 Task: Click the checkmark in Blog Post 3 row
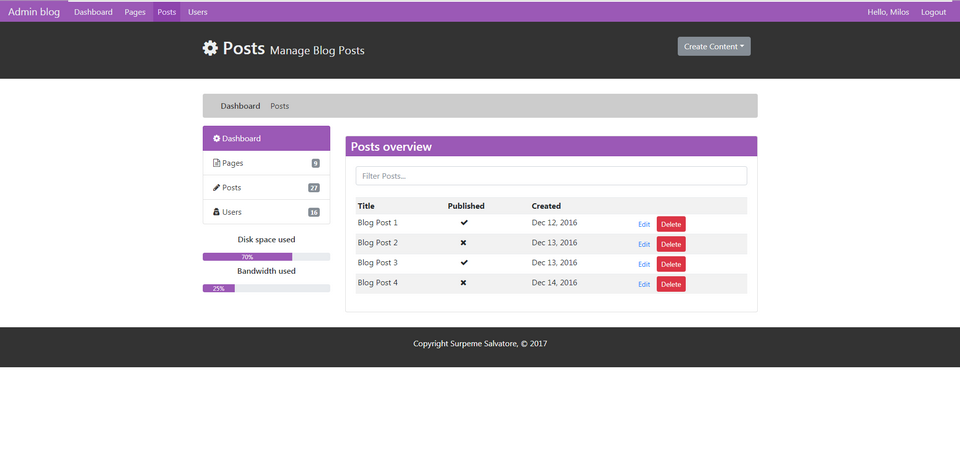pyautogui.click(x=464, y=263)
